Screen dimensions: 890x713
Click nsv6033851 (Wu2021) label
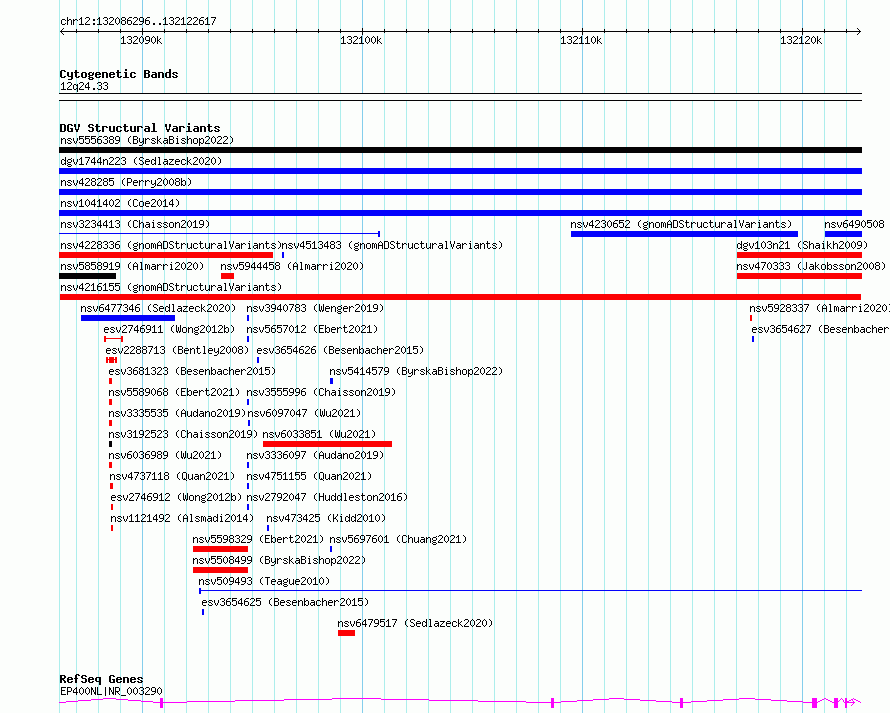point(319,434)
